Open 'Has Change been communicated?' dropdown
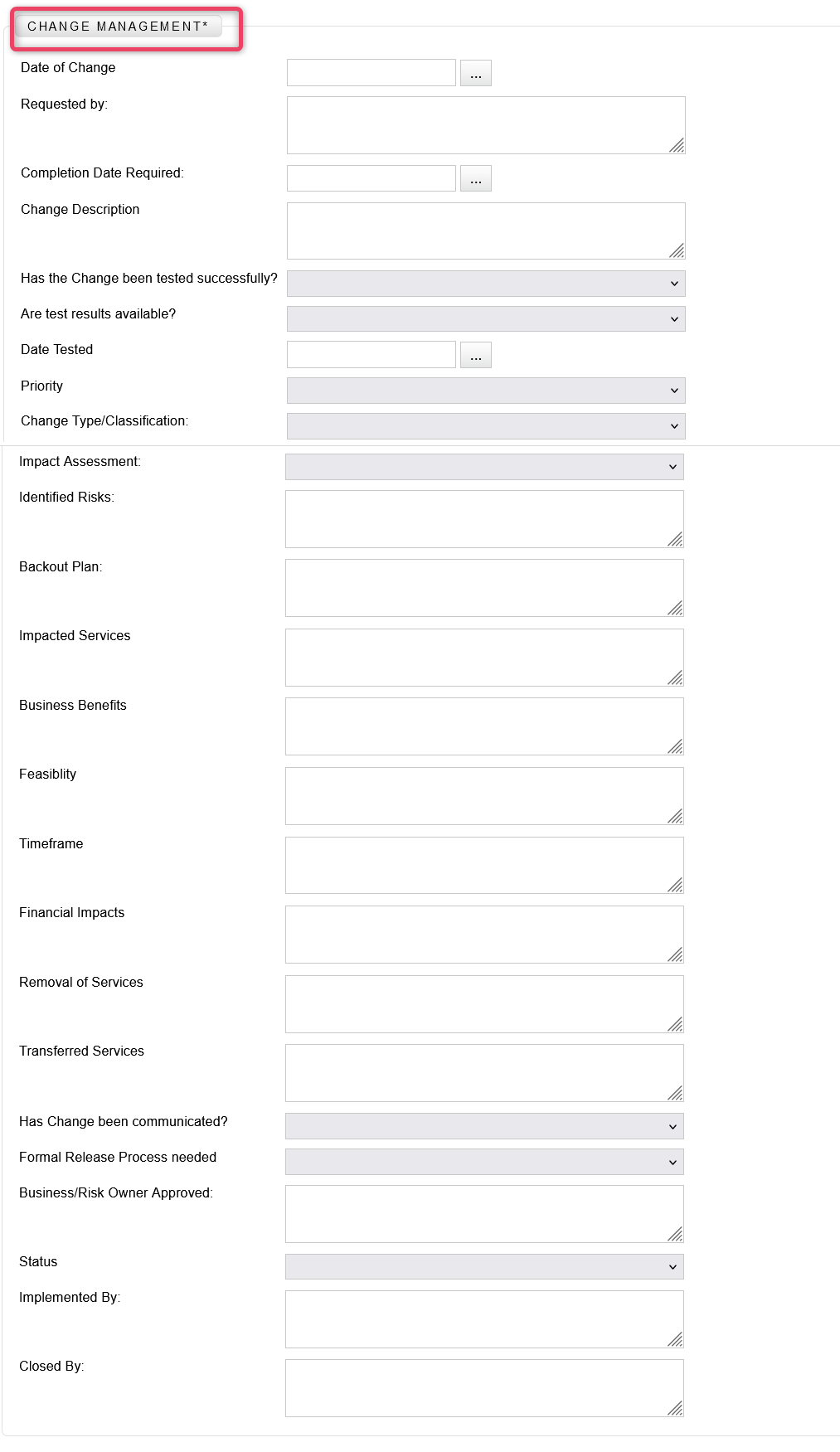840x1452 pixels. [x=484, y=1126]
